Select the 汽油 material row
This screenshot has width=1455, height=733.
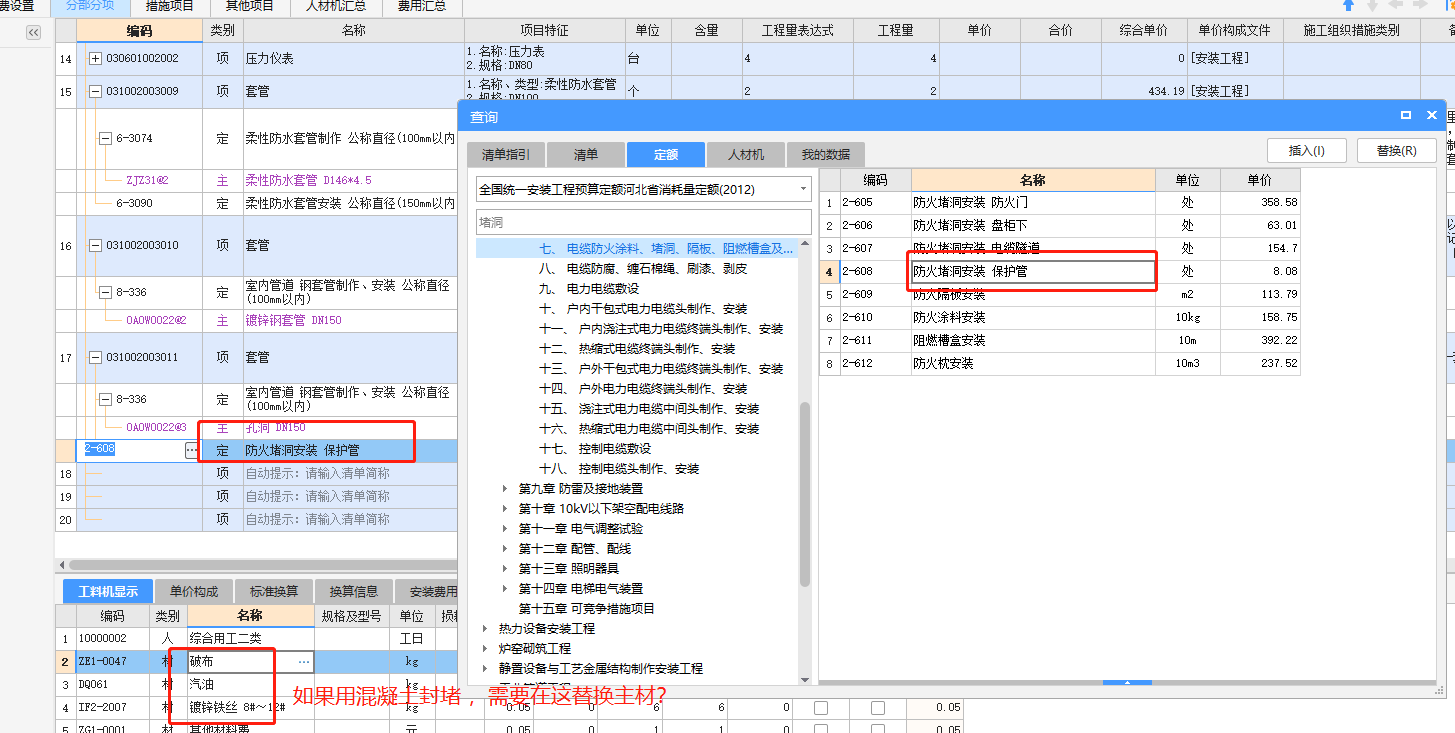click(250, 685)
